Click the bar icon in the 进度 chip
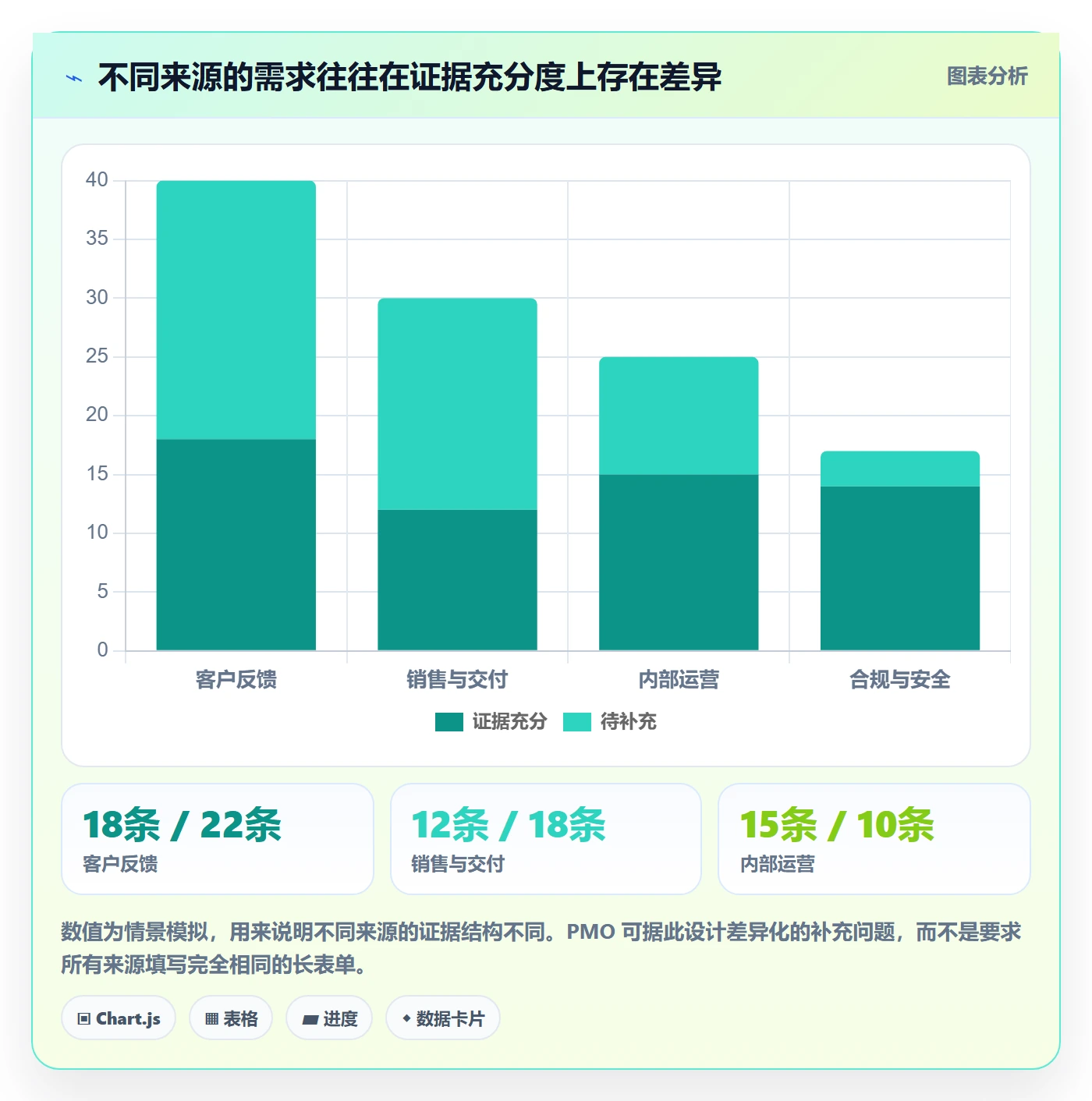 point(310,1020)
